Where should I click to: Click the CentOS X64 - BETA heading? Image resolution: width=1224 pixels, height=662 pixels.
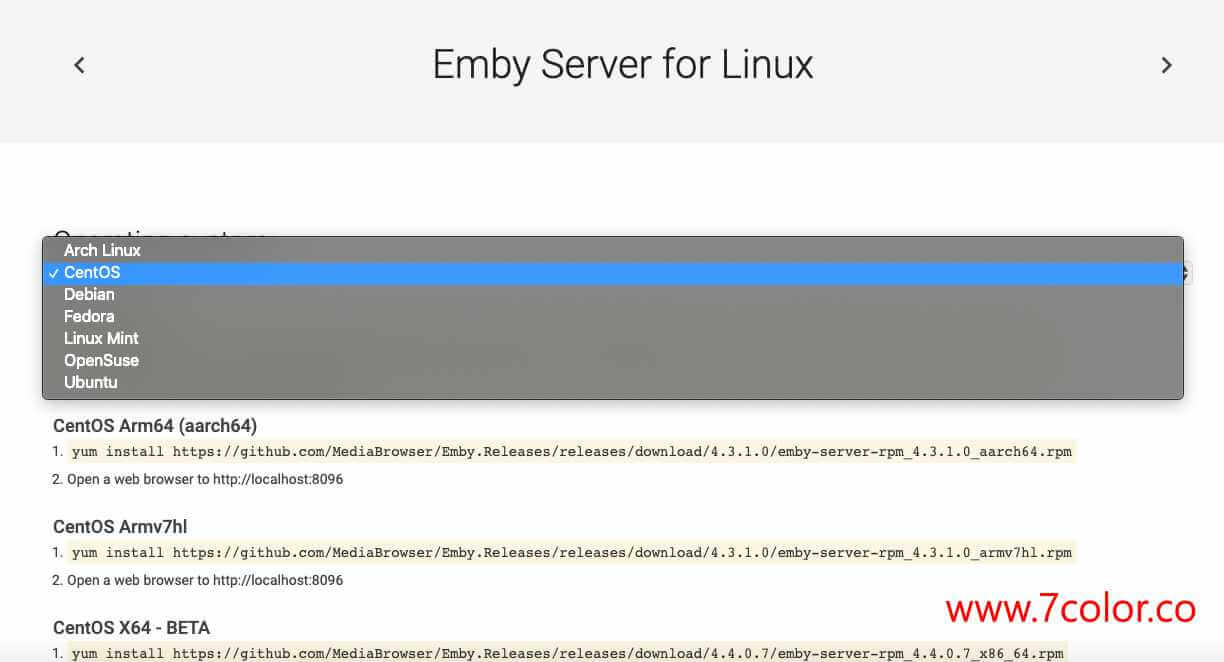131,628
